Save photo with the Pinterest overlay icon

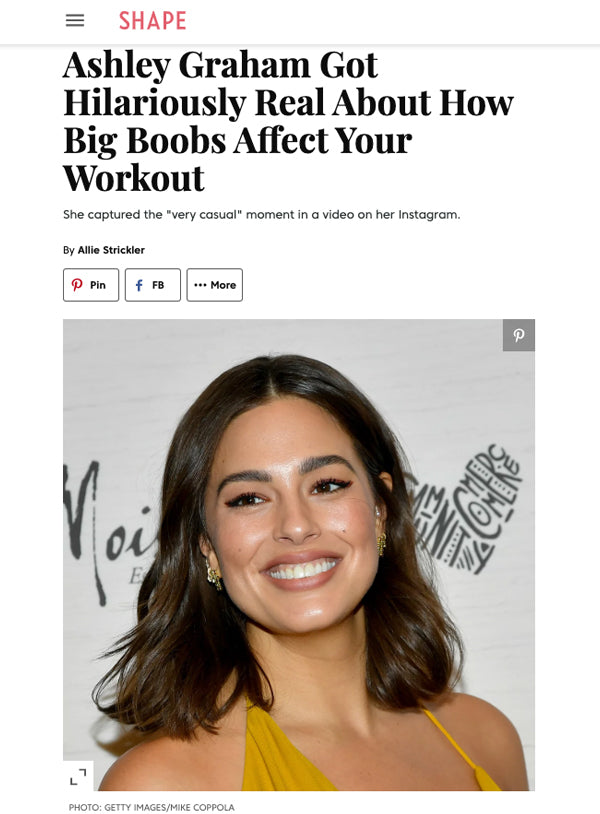(x=519, y=335)
